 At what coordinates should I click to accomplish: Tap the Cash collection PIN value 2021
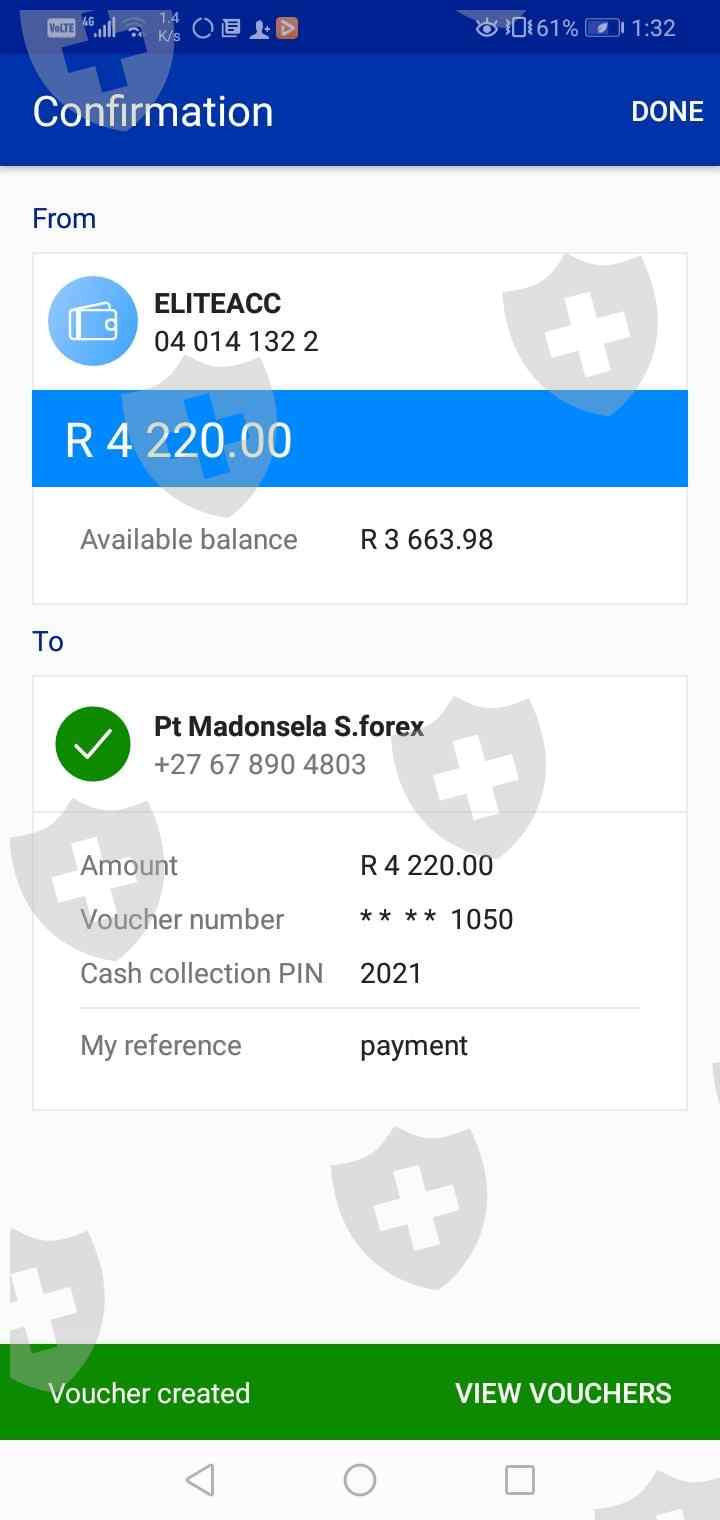(x=391, y=973)
